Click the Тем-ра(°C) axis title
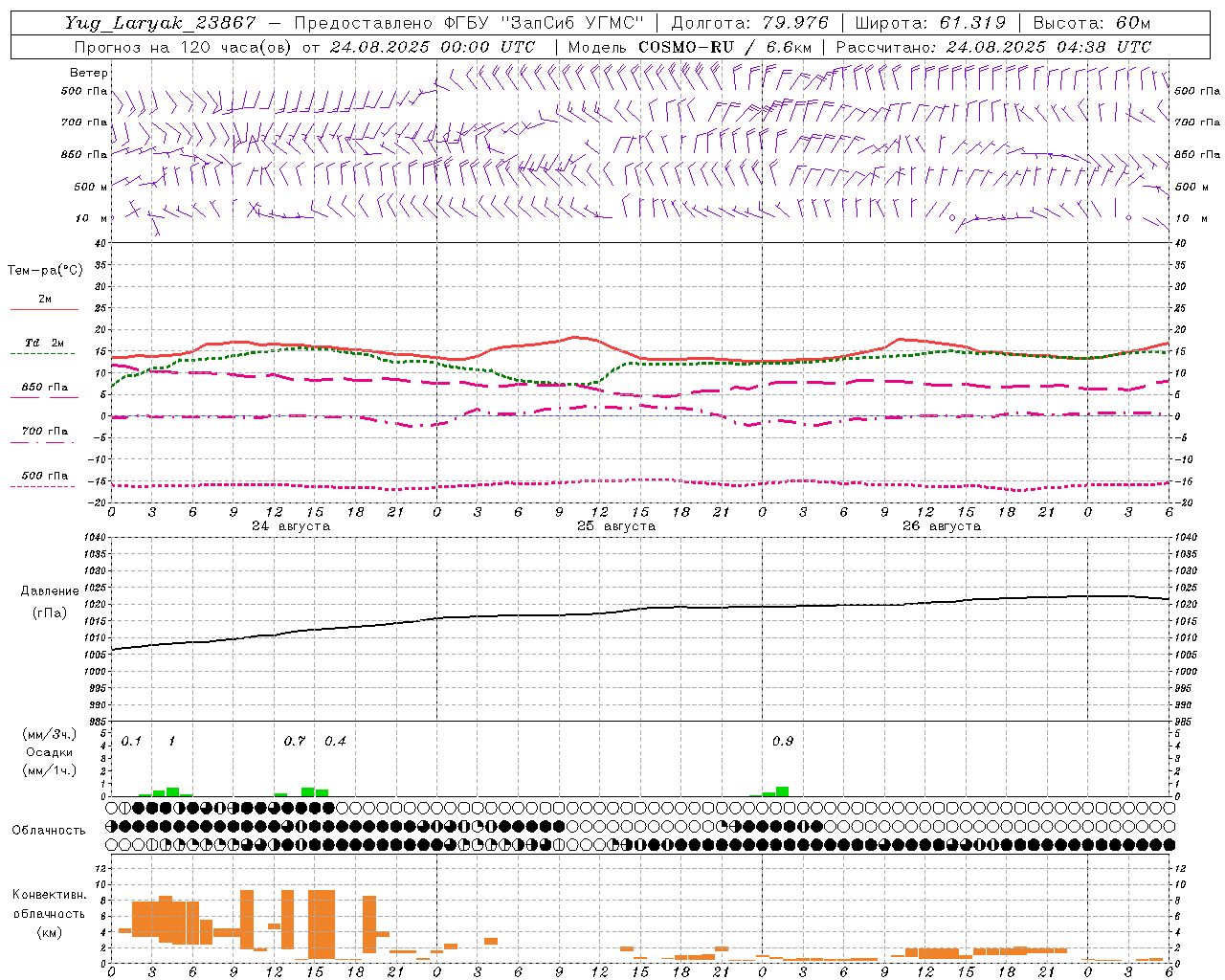1225x980 pixels. [x=45, y=271]
